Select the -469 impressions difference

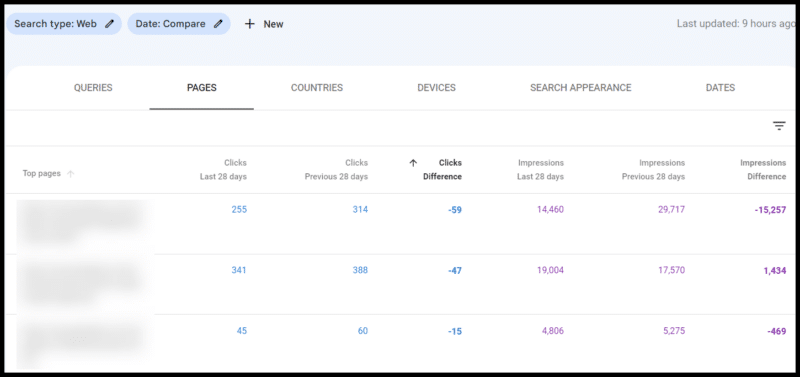pos(777,332)
